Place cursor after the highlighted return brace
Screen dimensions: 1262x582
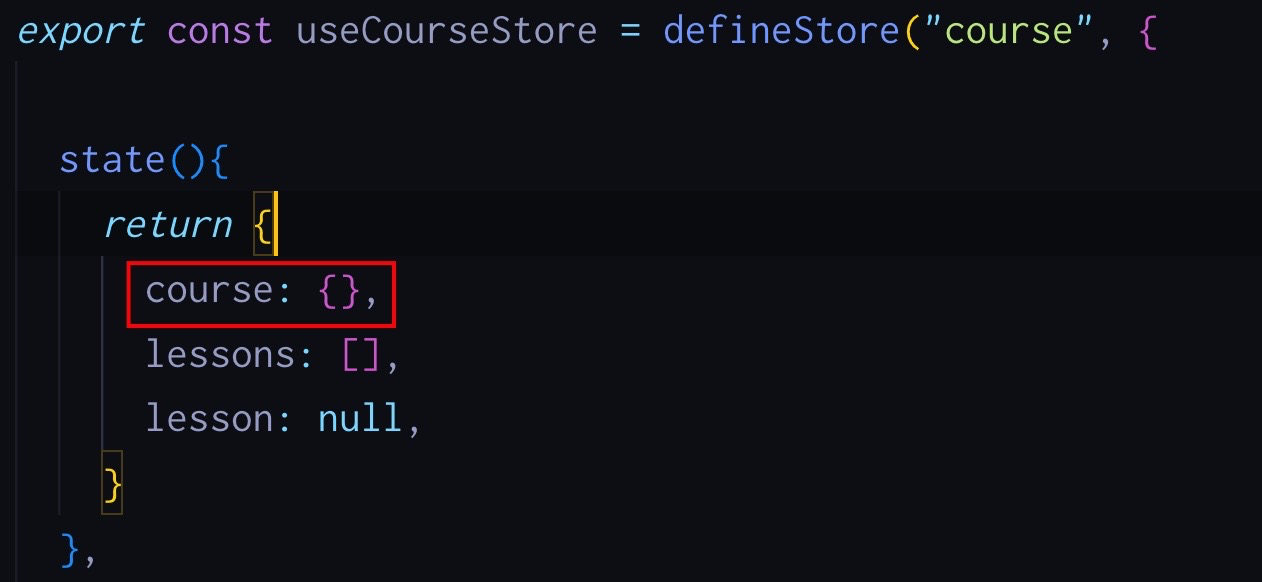click(x=275, y=224)
